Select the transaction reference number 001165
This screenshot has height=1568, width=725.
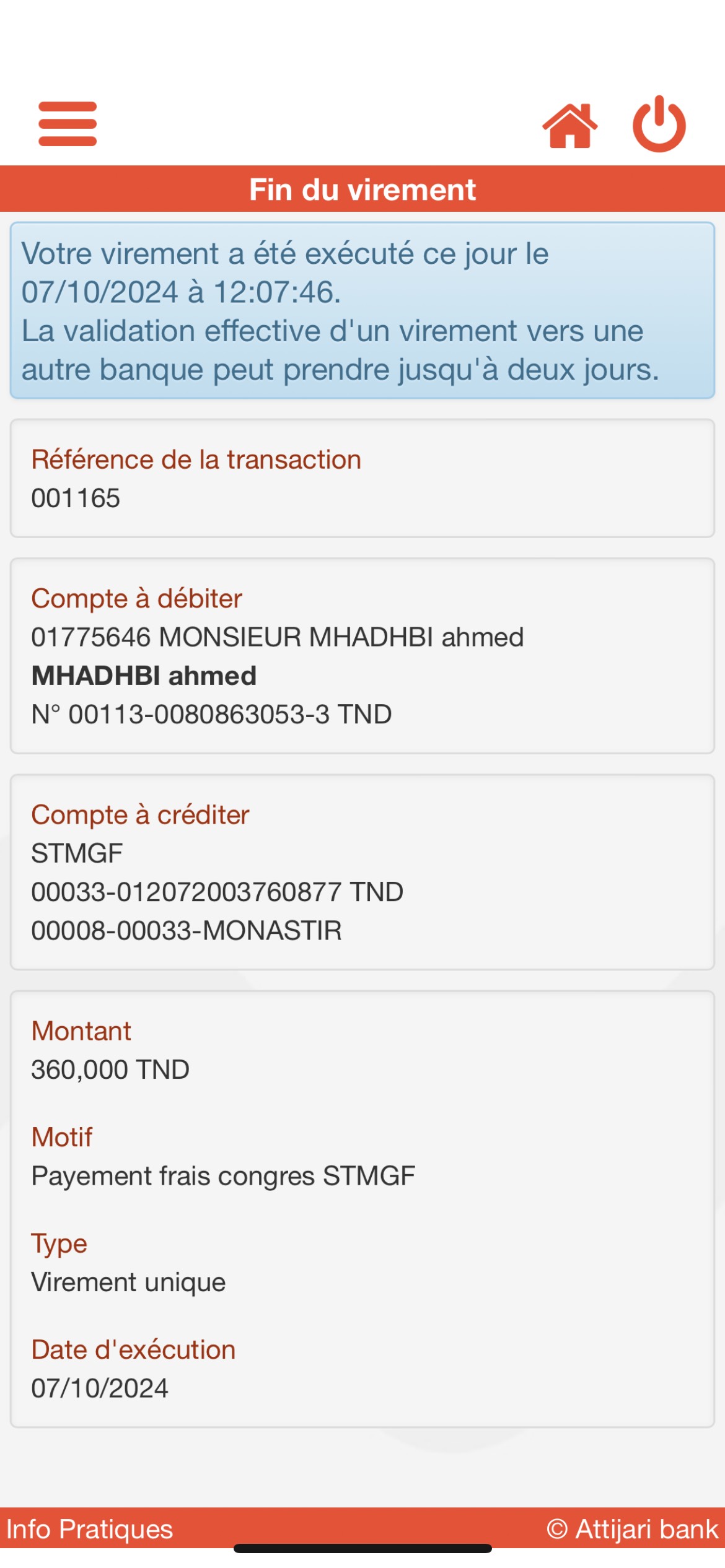[x=76, y=499]
